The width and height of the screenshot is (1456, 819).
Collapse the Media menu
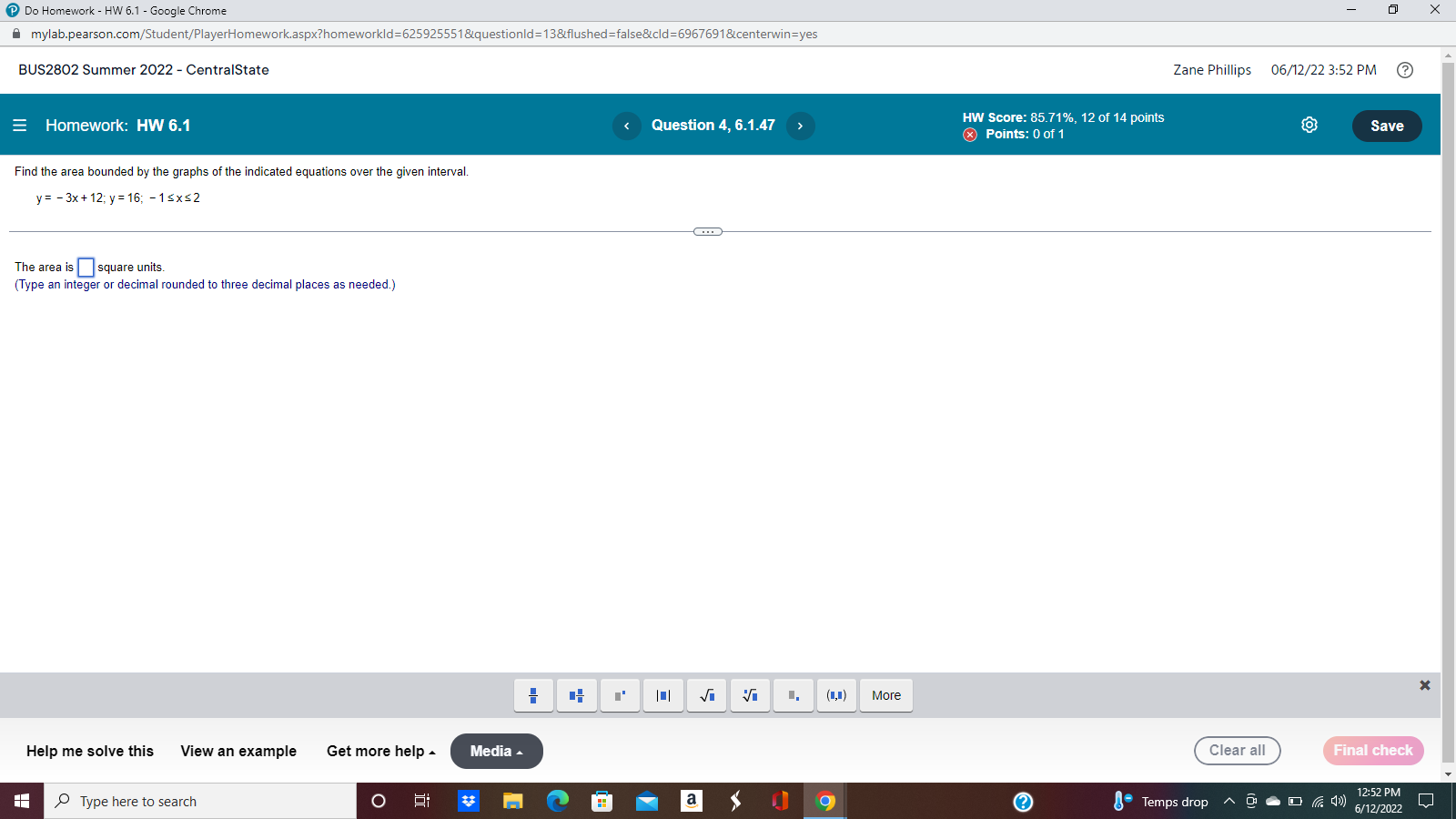496,751
